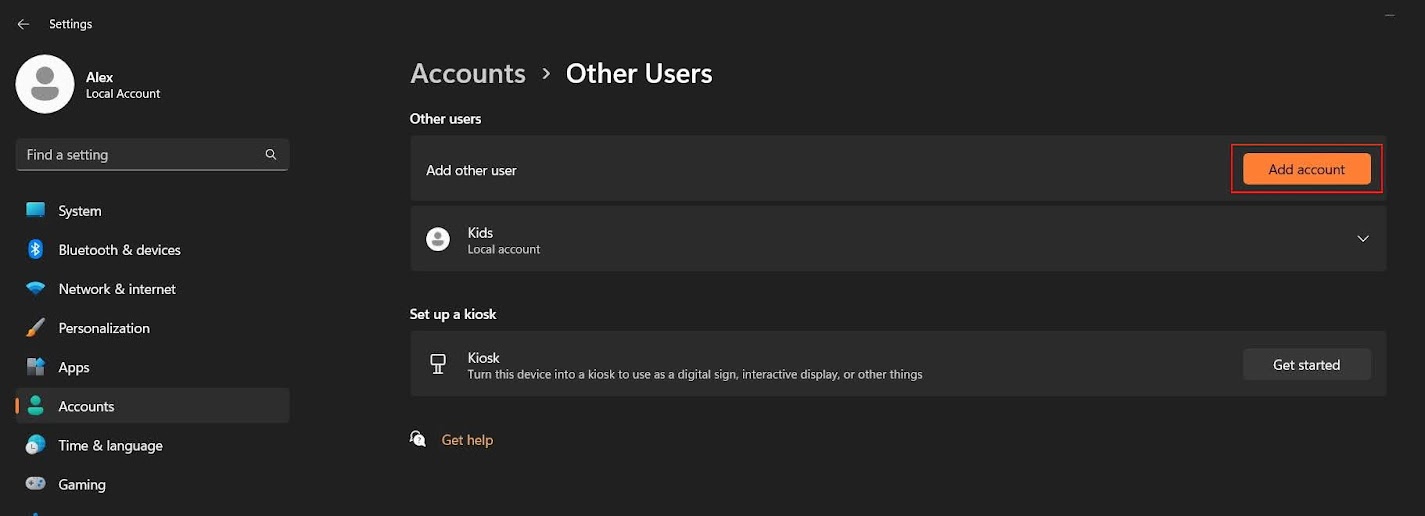
Task: Go to Accounts breadcrumb link
Action: tap(468, 74)
